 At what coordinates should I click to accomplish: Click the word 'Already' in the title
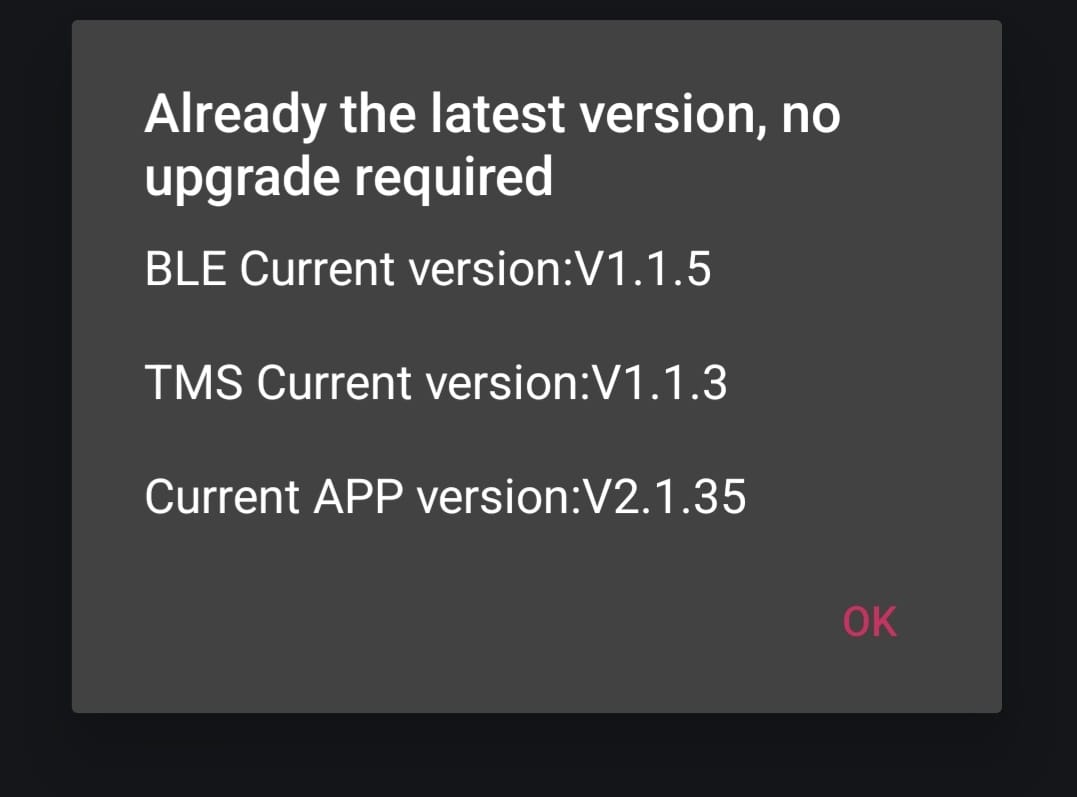(236, 114)
